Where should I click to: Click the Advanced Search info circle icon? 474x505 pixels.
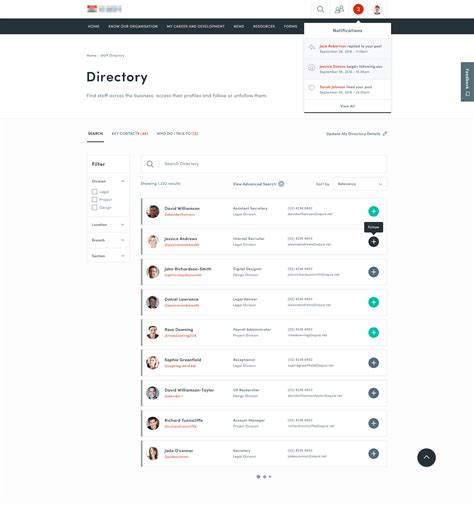pyautogui.click(x=281, y=184)
